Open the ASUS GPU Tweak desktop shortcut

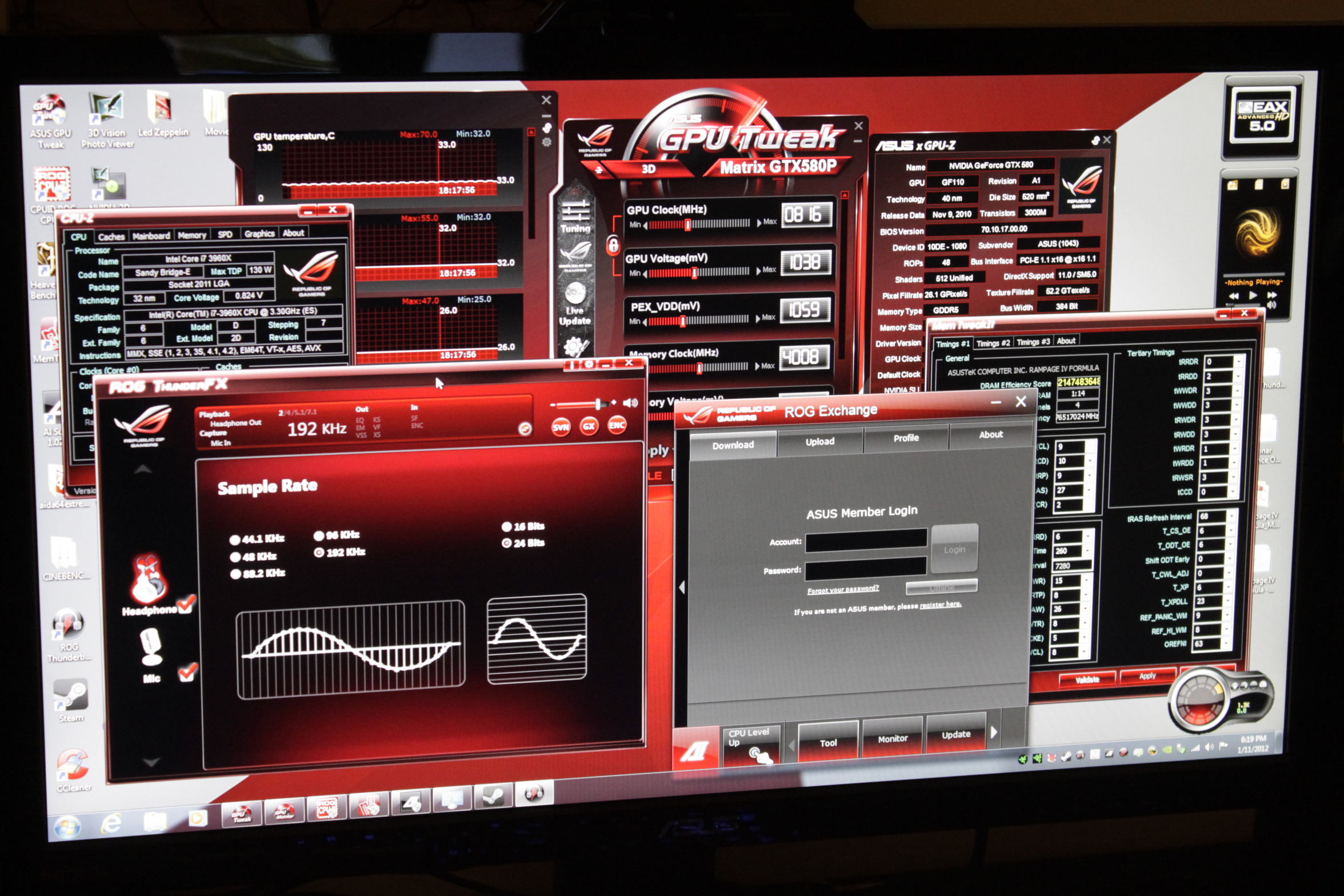(50, 121)
